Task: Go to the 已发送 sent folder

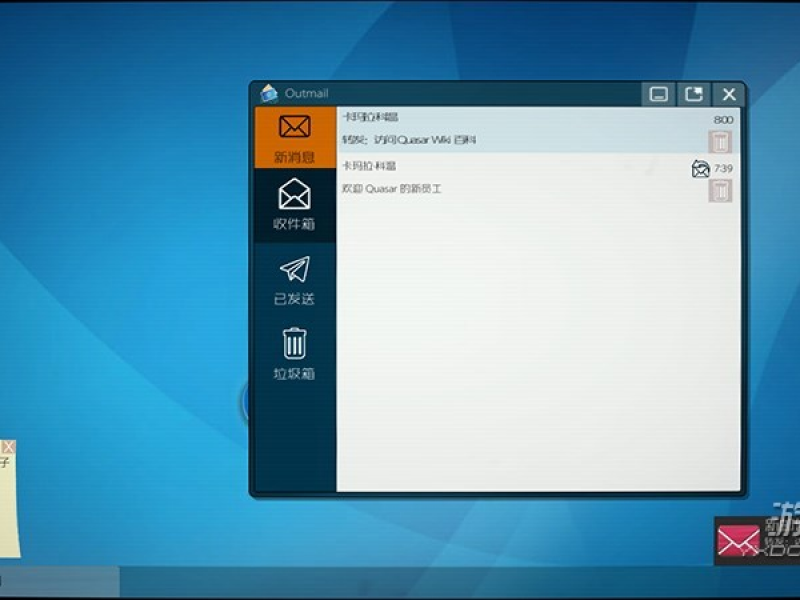Action: click(x=294, y=279)
